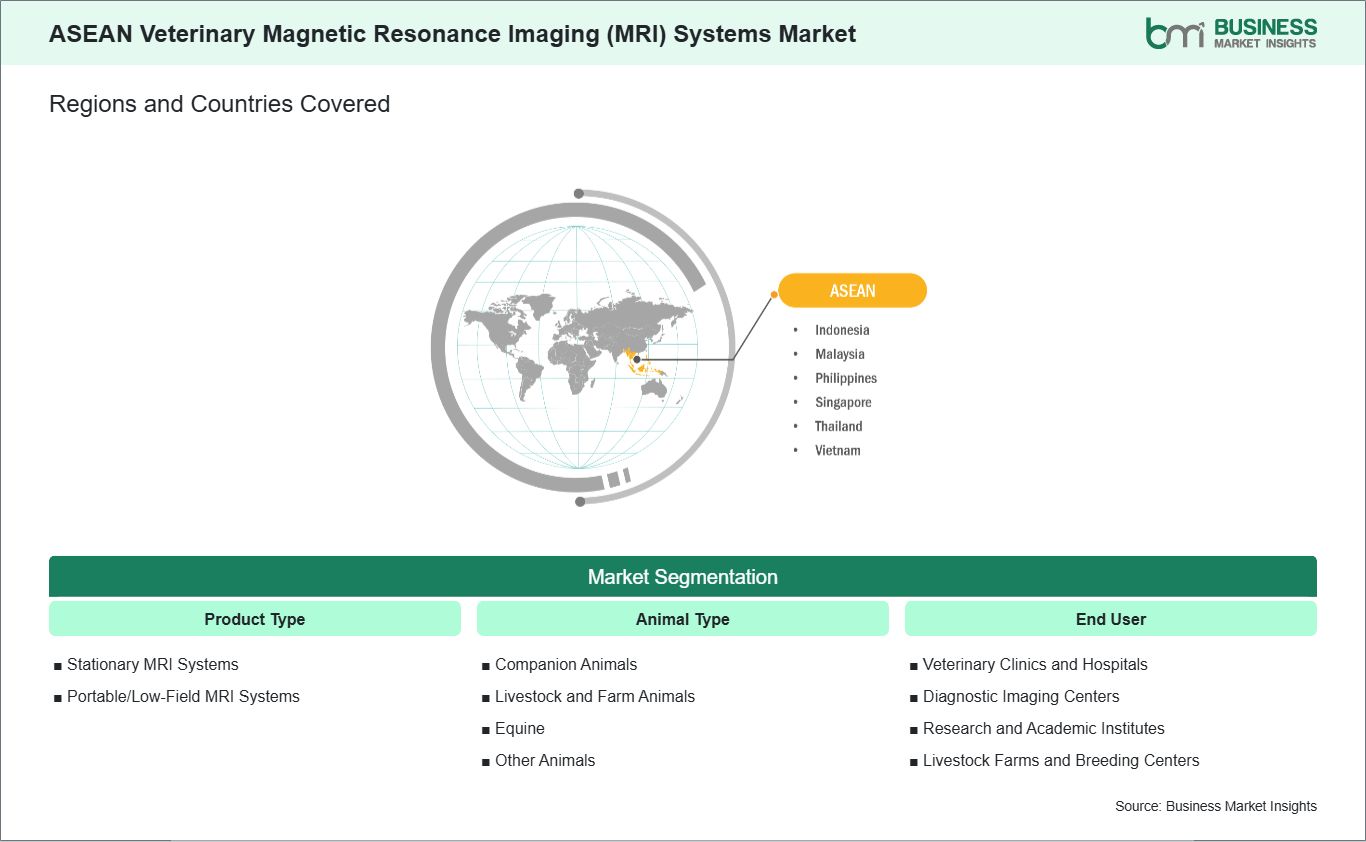Select the Product Type segment header

[255, 619]
